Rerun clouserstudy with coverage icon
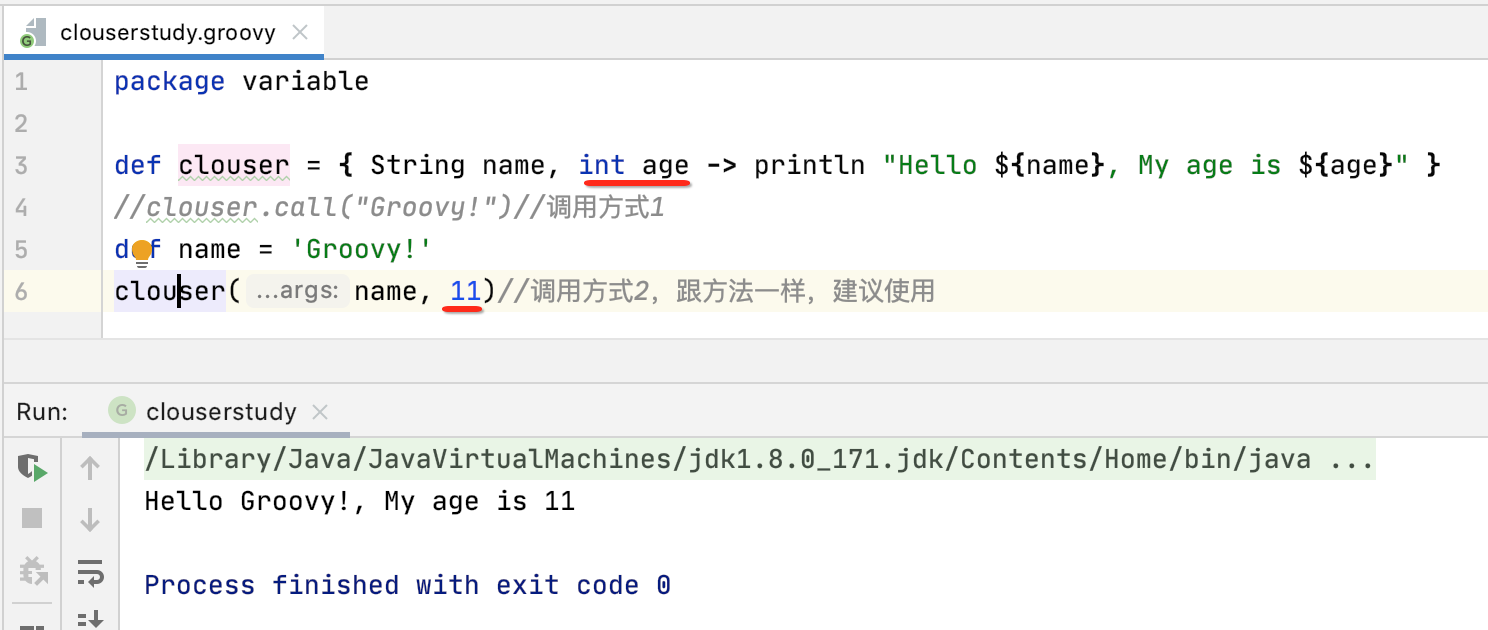Viewport: 1488px width, 630px height. (32, 467)
